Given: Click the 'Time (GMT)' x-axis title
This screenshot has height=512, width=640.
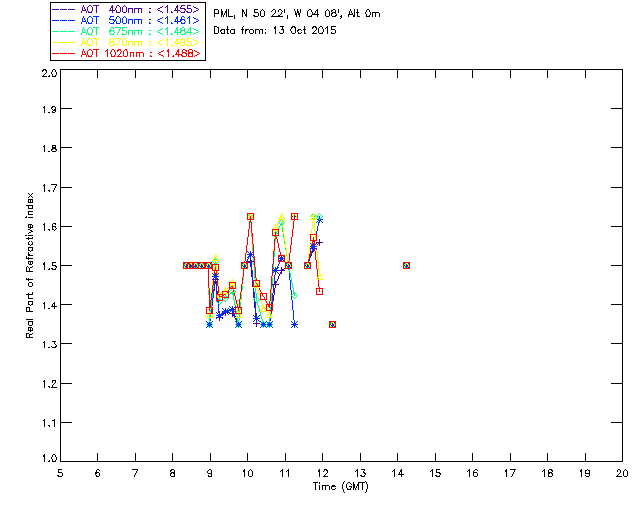Looking at the screenshot, I should [x=340, y=487].
